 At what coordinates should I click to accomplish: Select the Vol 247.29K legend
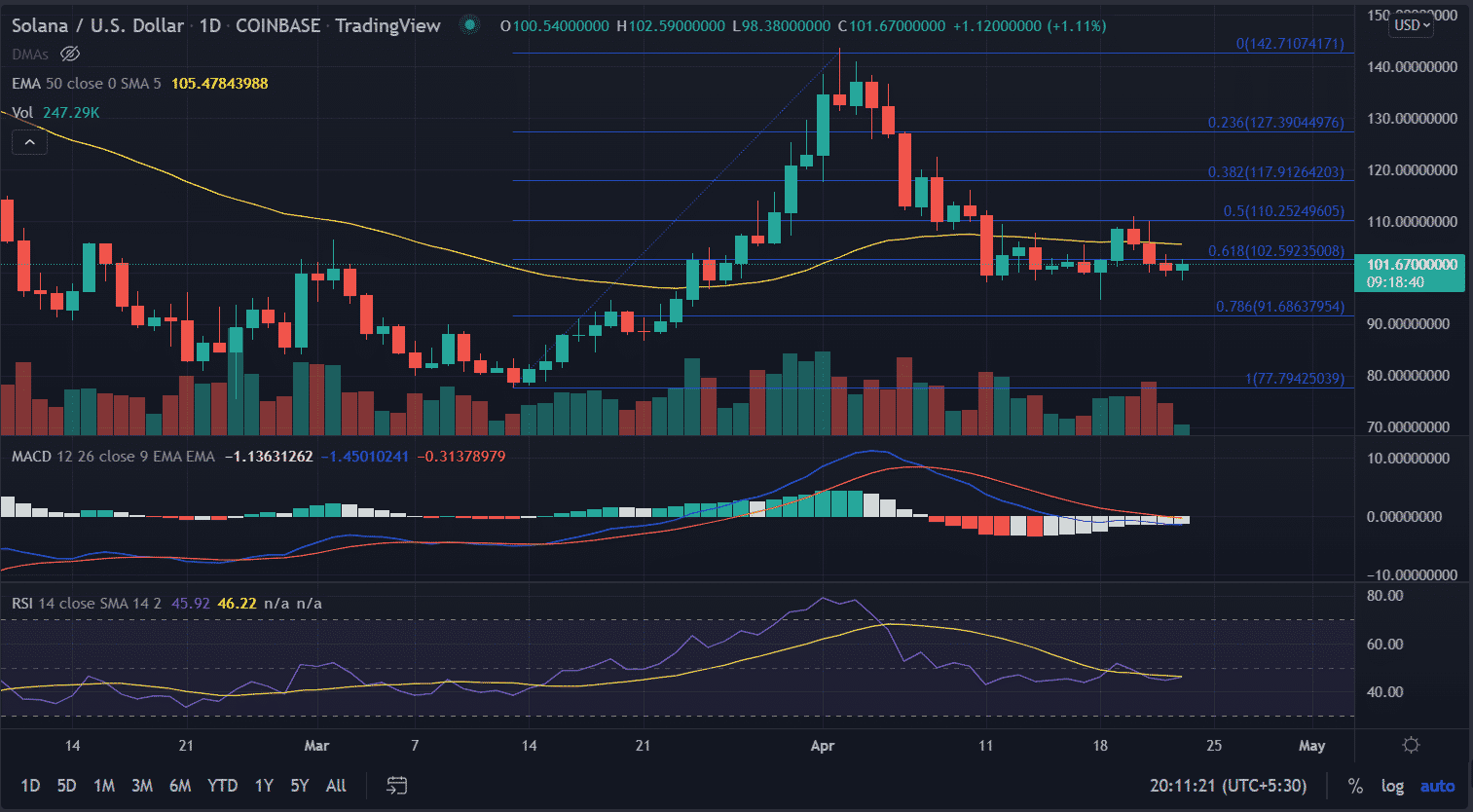pos(55,113)
